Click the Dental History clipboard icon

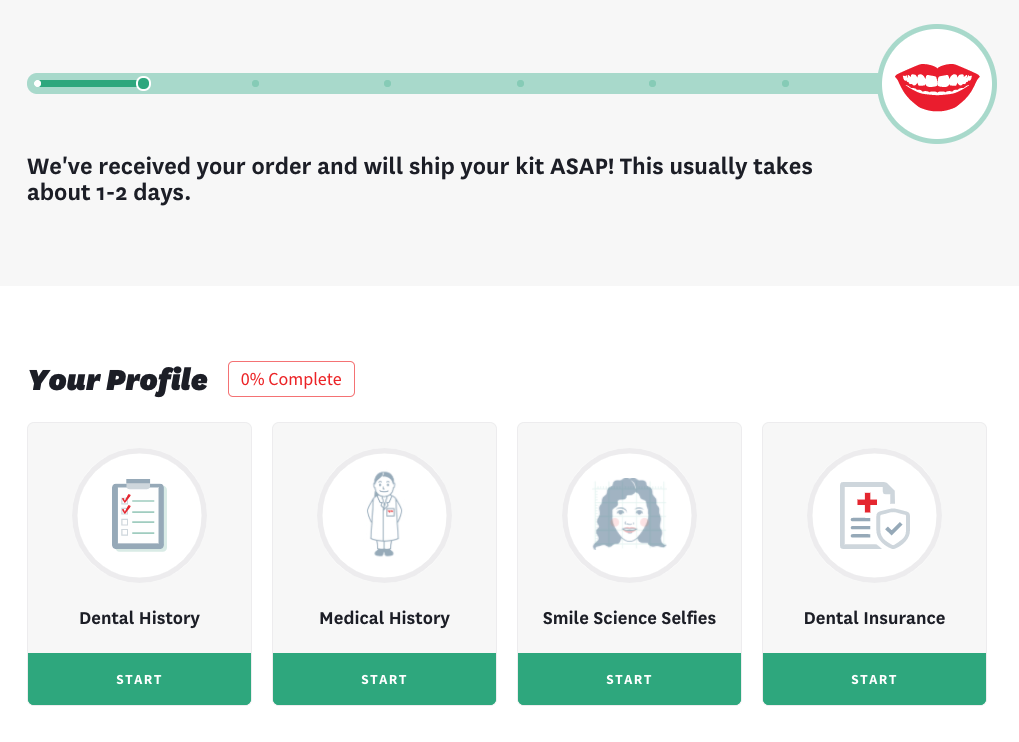139,515
